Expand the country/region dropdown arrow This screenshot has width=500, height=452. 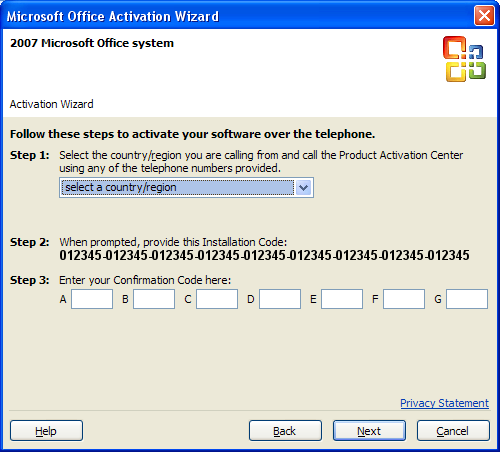303,188
